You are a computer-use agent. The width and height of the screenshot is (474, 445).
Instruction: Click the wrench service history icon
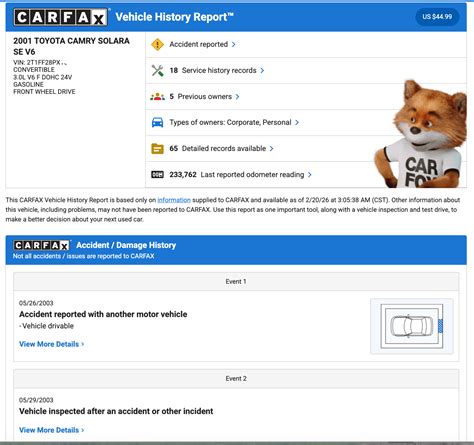coord(157,71)
